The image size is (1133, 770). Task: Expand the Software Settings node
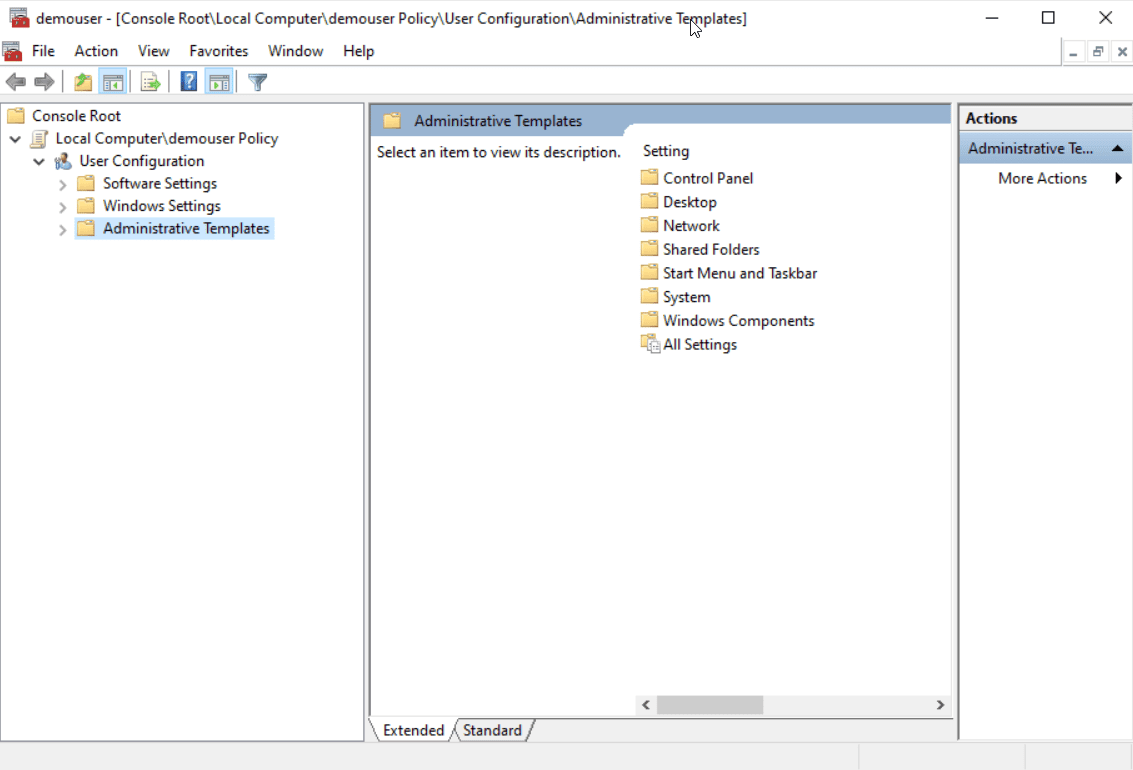(x=63, y=185)
